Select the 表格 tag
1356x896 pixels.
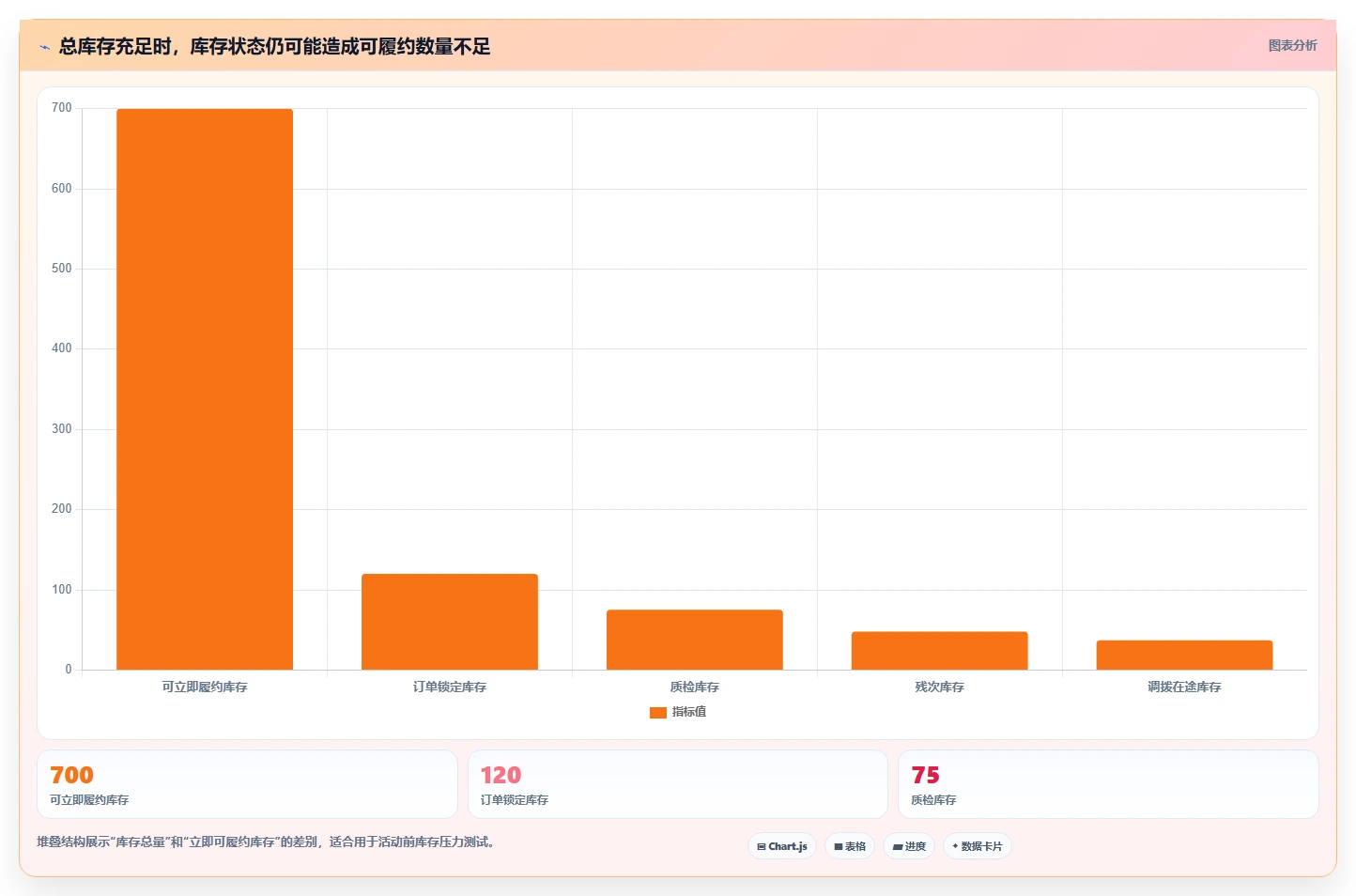(850, 846)
